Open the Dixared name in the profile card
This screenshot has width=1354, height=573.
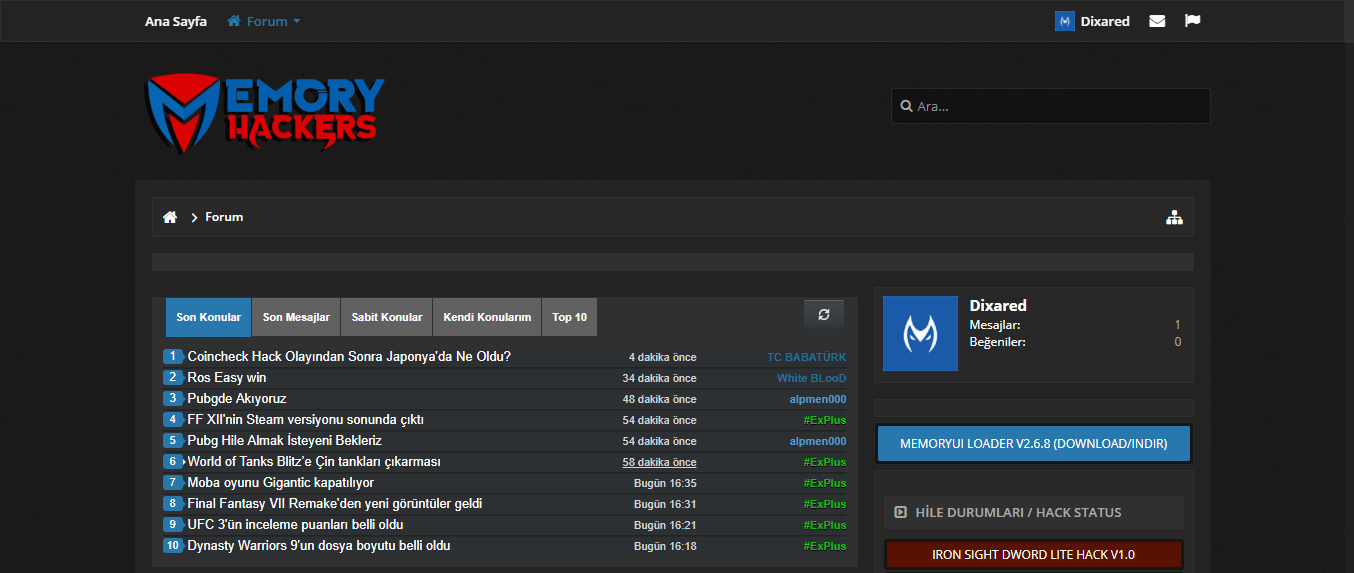(x=998, y=305)
